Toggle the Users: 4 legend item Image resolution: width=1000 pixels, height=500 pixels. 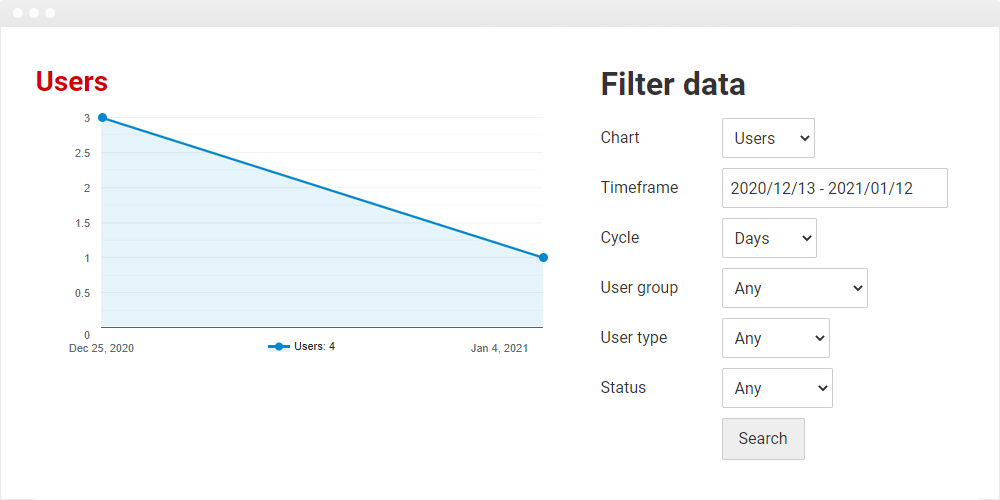302,346
